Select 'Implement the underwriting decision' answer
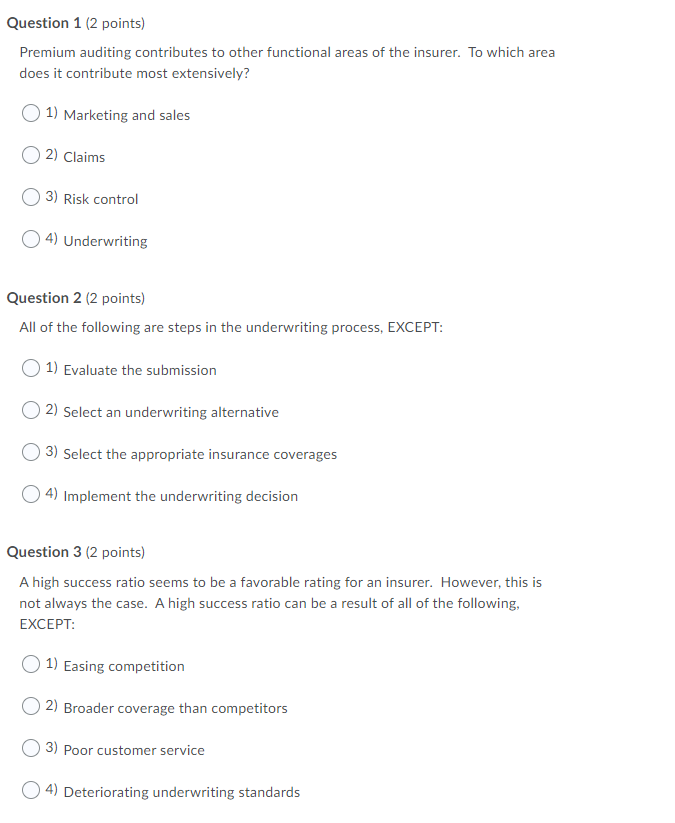 pos(31,494)
